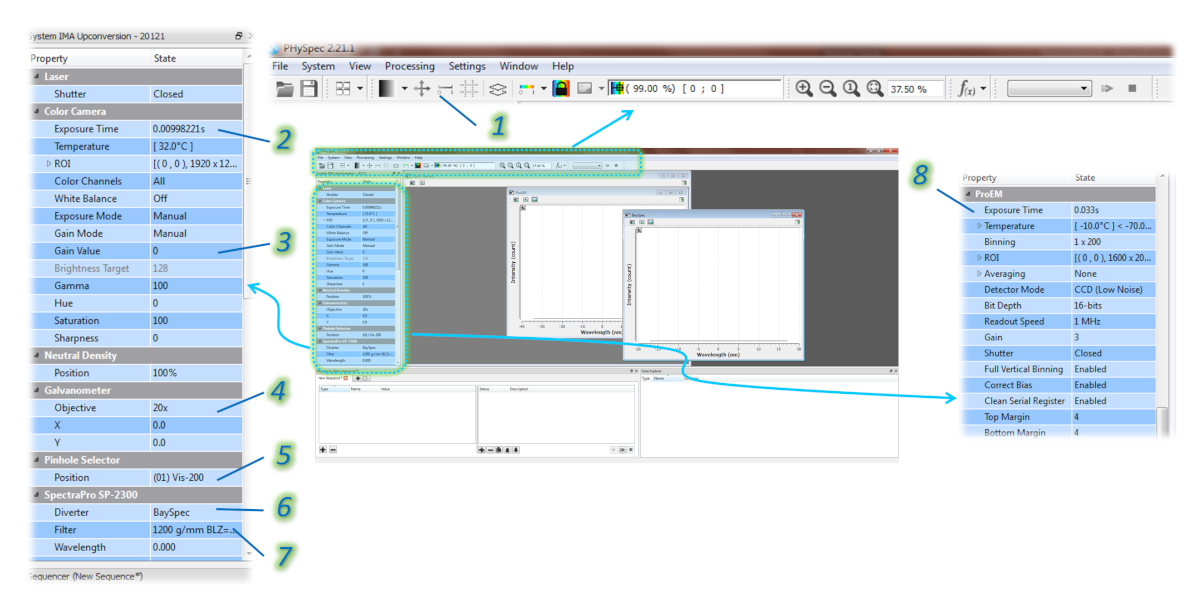Open the layout grid dropdown arrow

click(360, 89)
